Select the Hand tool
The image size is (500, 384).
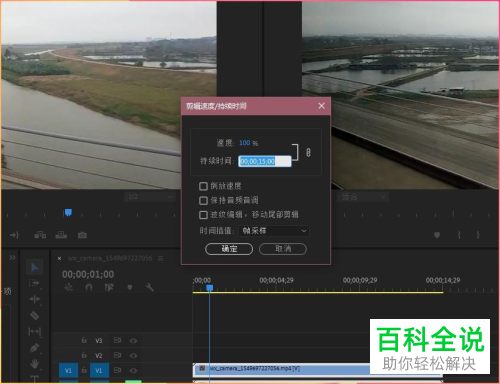tap(34, 364)
